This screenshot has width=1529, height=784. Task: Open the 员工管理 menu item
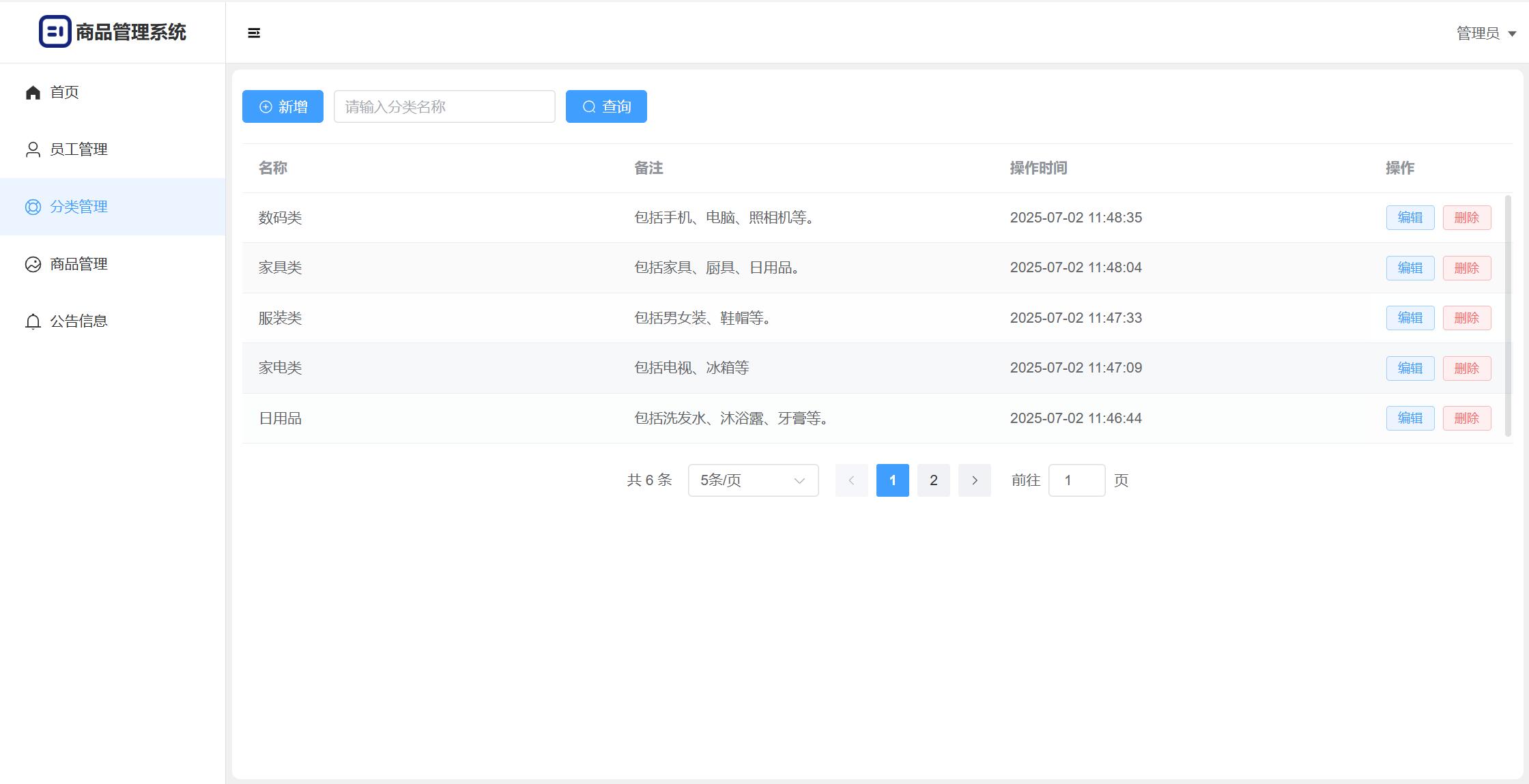pyautogui.click(x=78, y=149)
